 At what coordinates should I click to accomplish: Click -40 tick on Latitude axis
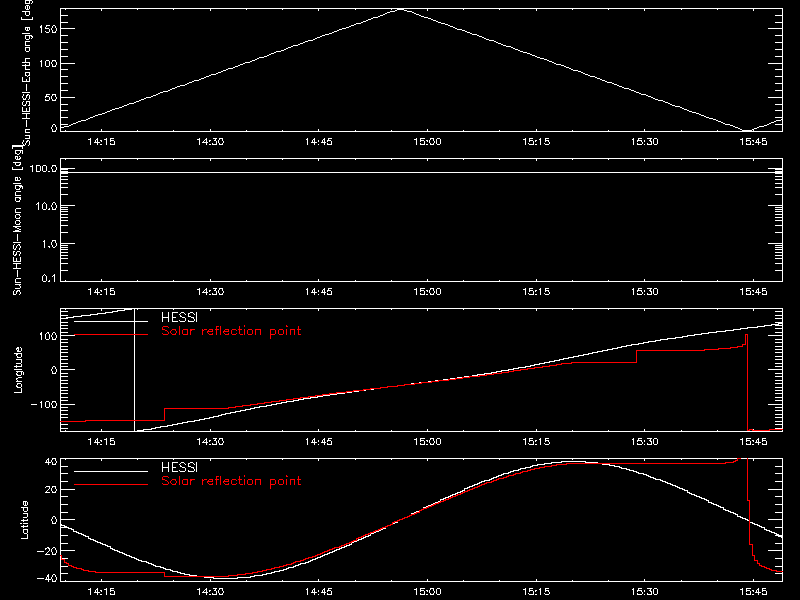[47, 578]
